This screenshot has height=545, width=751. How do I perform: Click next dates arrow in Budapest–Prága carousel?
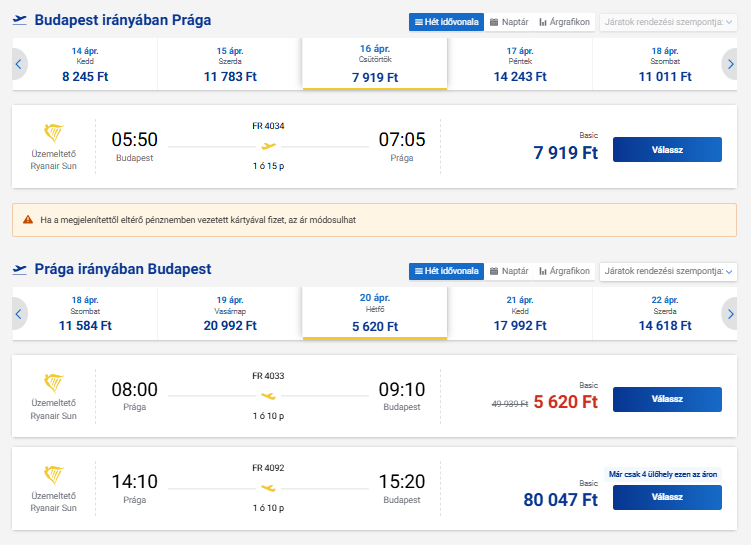click(731, 64)
